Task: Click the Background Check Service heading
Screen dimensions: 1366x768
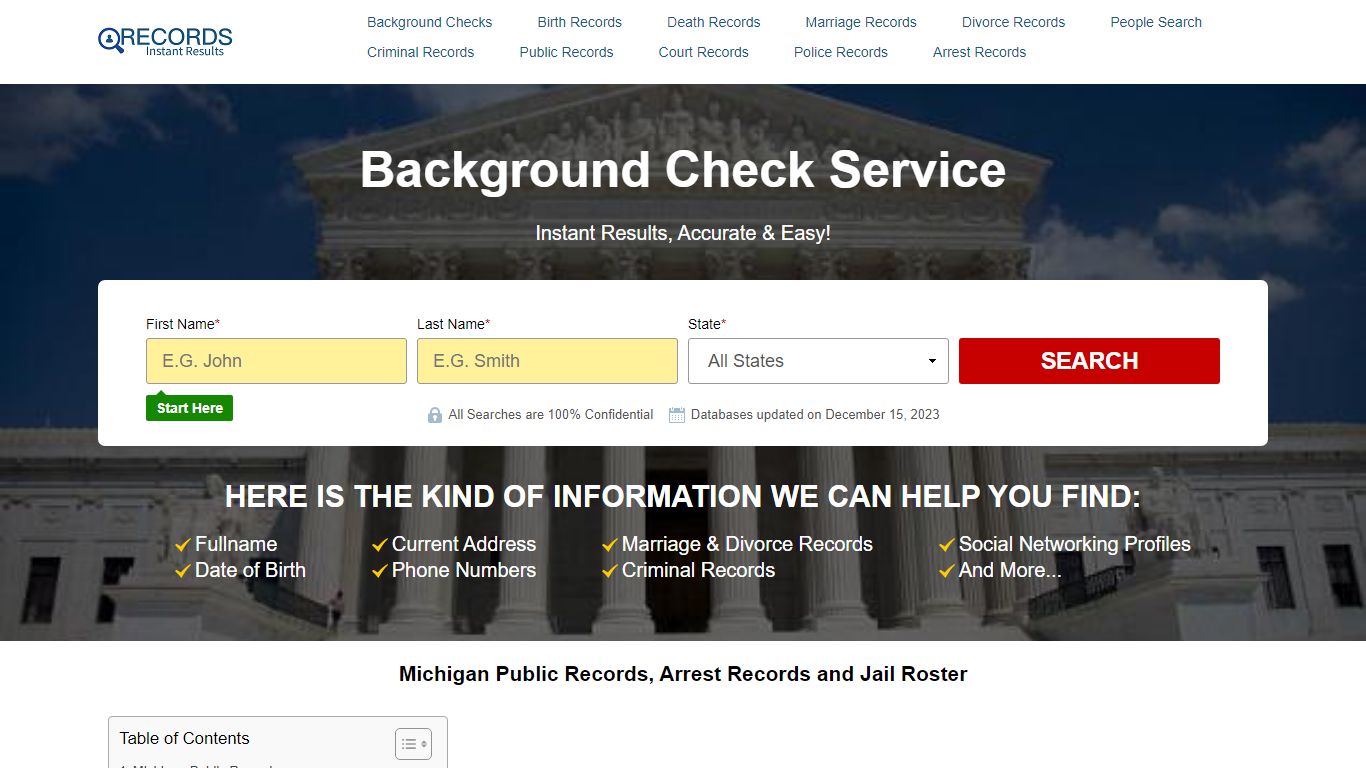Action: click(683, 169)
